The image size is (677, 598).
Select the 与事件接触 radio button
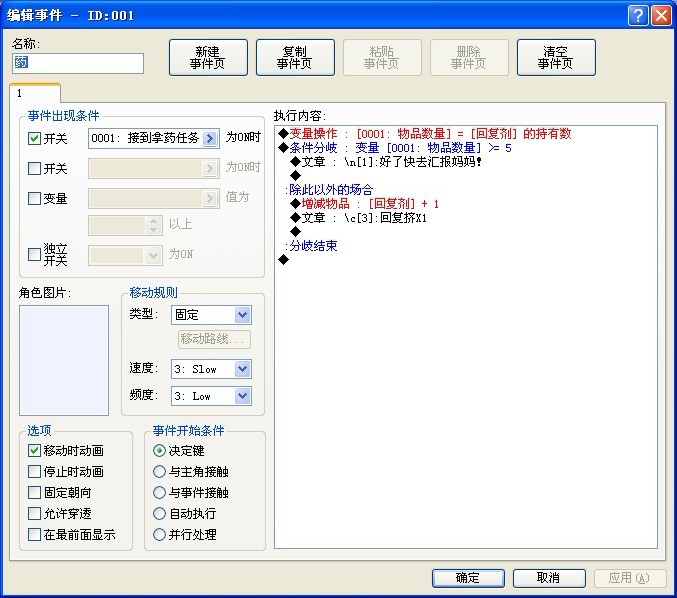159,492
